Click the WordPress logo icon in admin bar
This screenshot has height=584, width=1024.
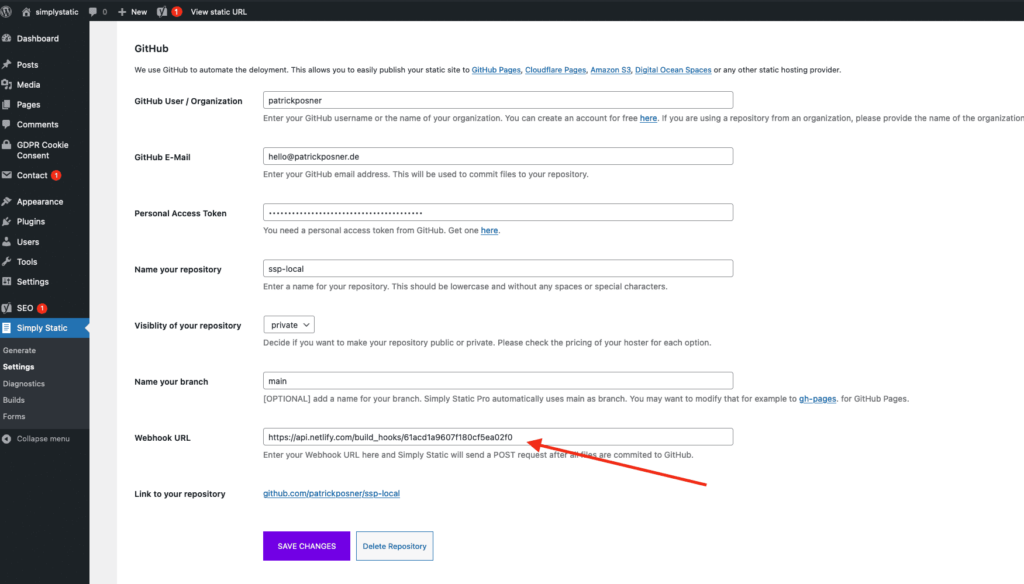7,12
